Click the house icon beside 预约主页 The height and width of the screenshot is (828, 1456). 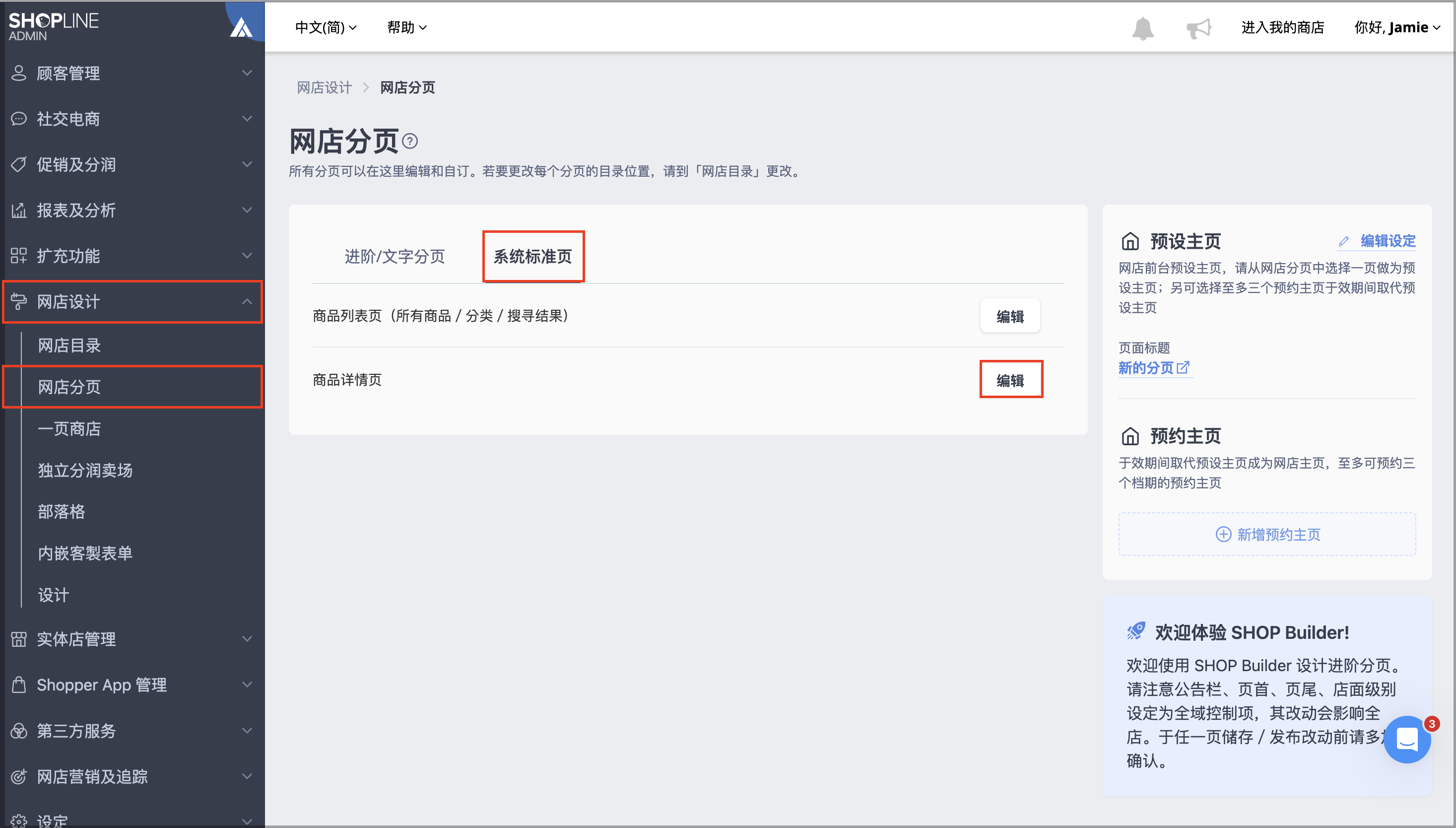point(1130,436)
